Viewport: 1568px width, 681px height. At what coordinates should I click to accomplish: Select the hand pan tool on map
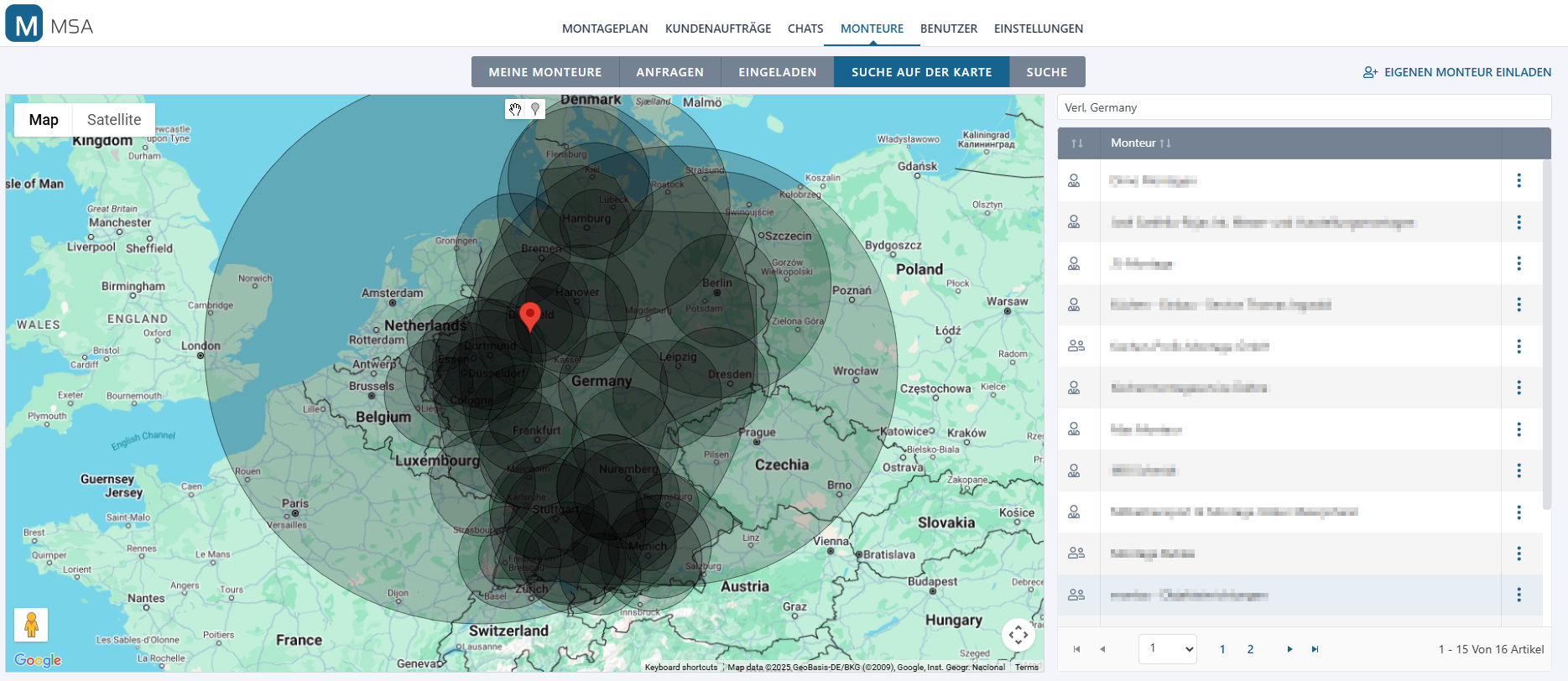[515, 109]
